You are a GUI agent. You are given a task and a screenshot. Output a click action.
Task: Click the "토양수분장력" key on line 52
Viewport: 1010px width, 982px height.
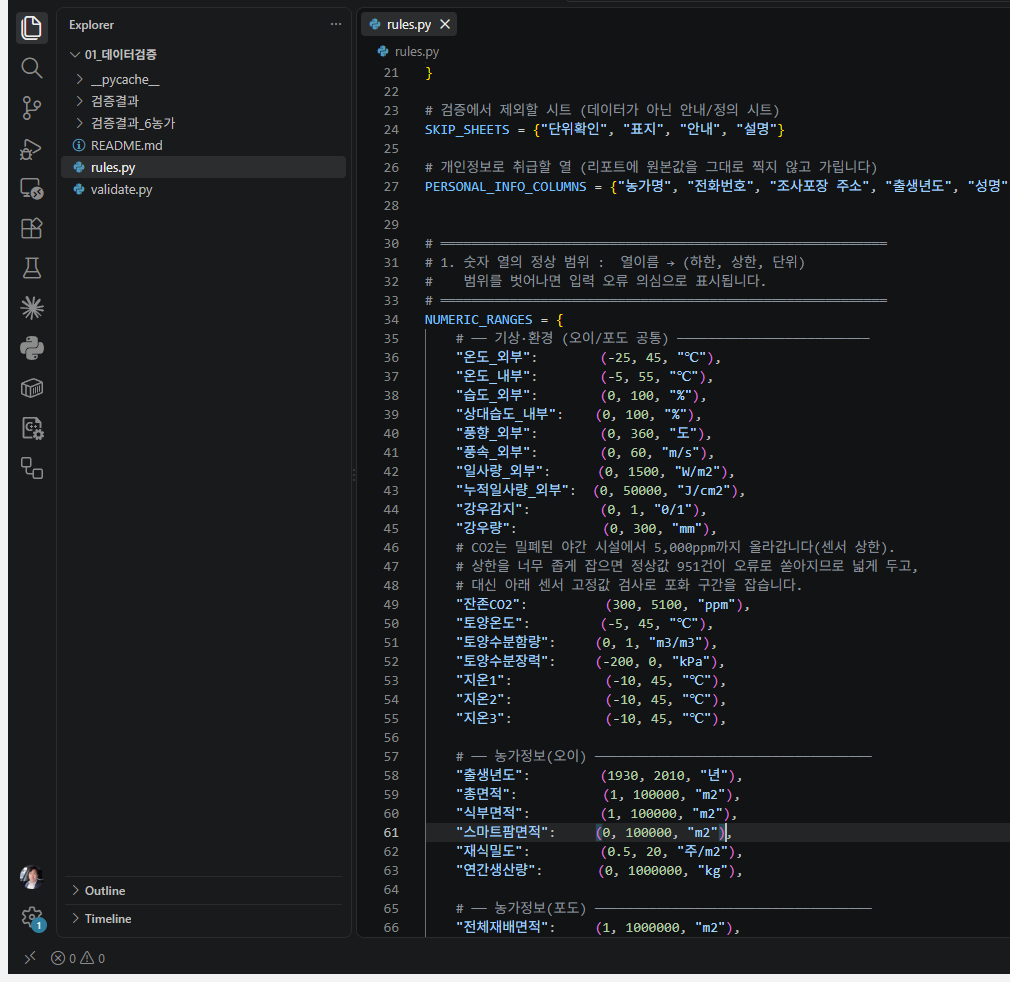502,661
